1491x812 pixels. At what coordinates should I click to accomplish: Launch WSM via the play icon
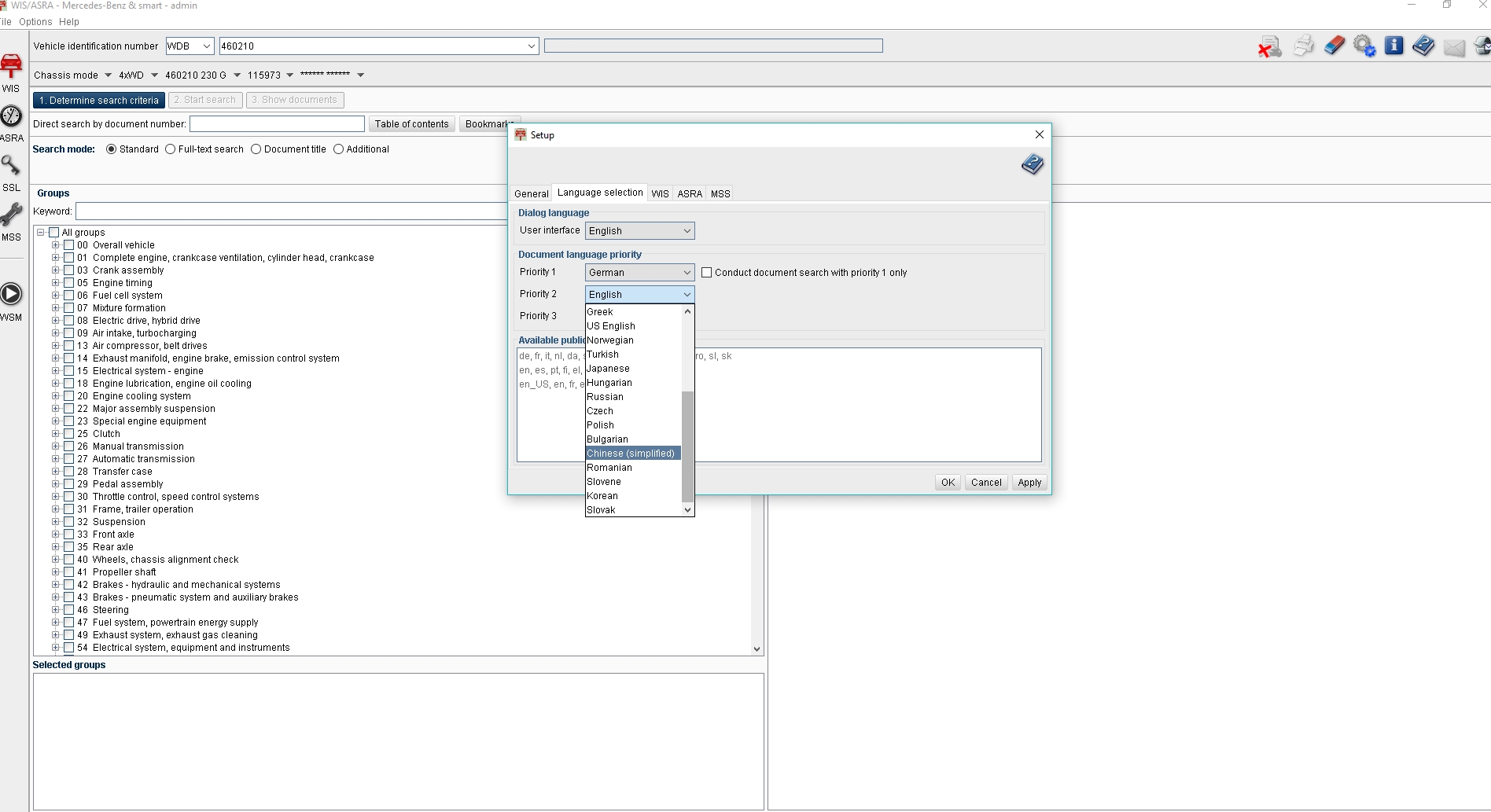point(11,294)
